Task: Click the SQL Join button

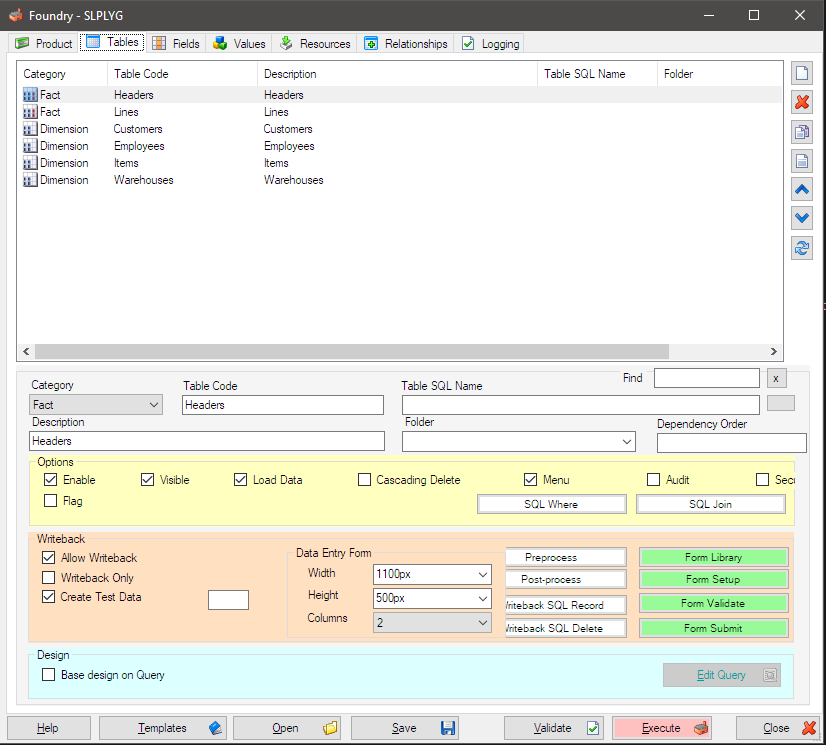Action: 711,504
